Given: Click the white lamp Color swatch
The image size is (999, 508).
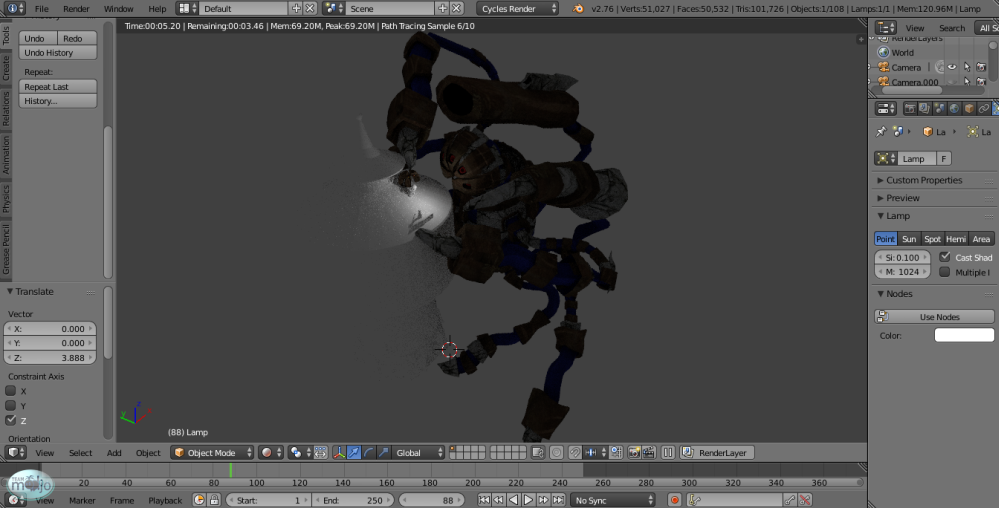Looking at the screenshot, I should 964,335.
